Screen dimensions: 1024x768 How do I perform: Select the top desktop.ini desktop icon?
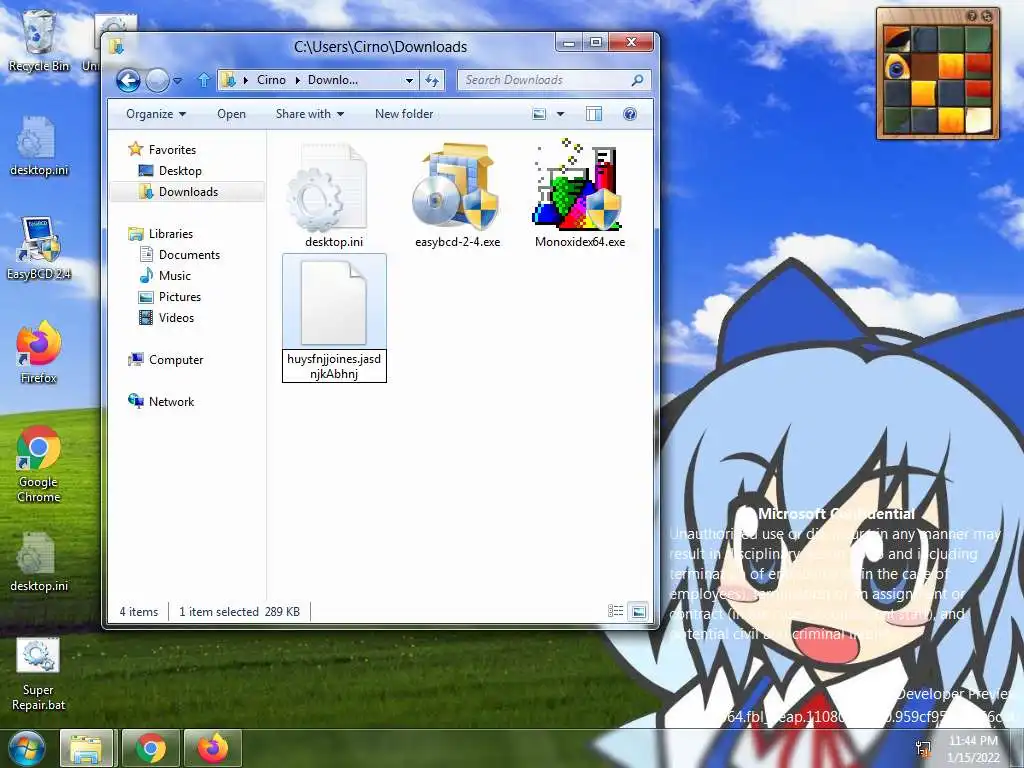[39, 146]
